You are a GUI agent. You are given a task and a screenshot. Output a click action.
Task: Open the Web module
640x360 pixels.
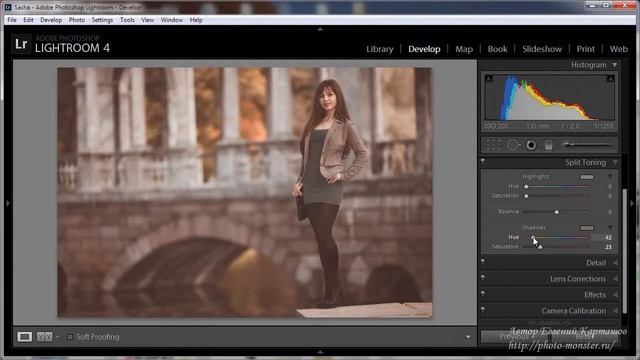(x=618, y=49)
